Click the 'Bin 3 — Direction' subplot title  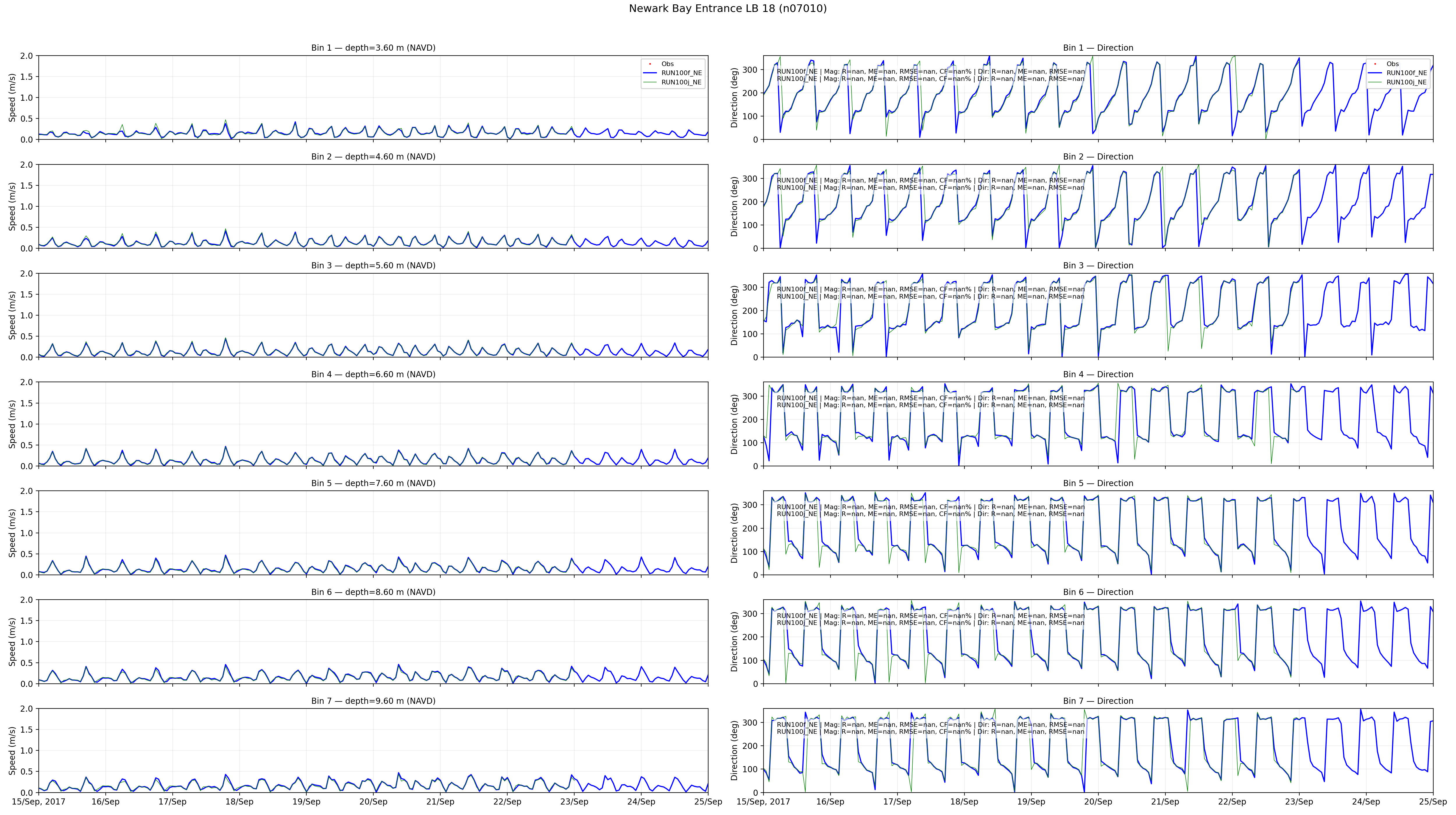tap(1098, 265)
